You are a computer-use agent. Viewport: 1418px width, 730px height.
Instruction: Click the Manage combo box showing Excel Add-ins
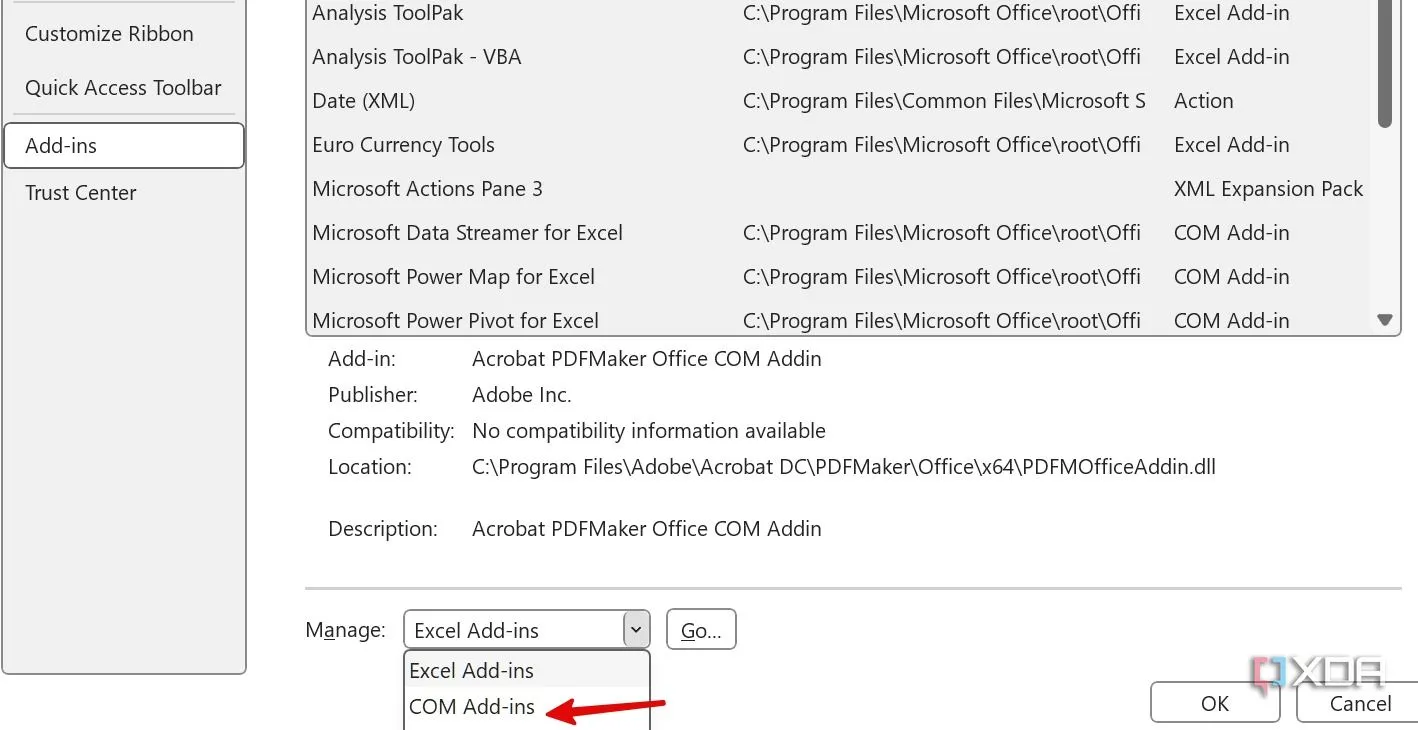527,630
